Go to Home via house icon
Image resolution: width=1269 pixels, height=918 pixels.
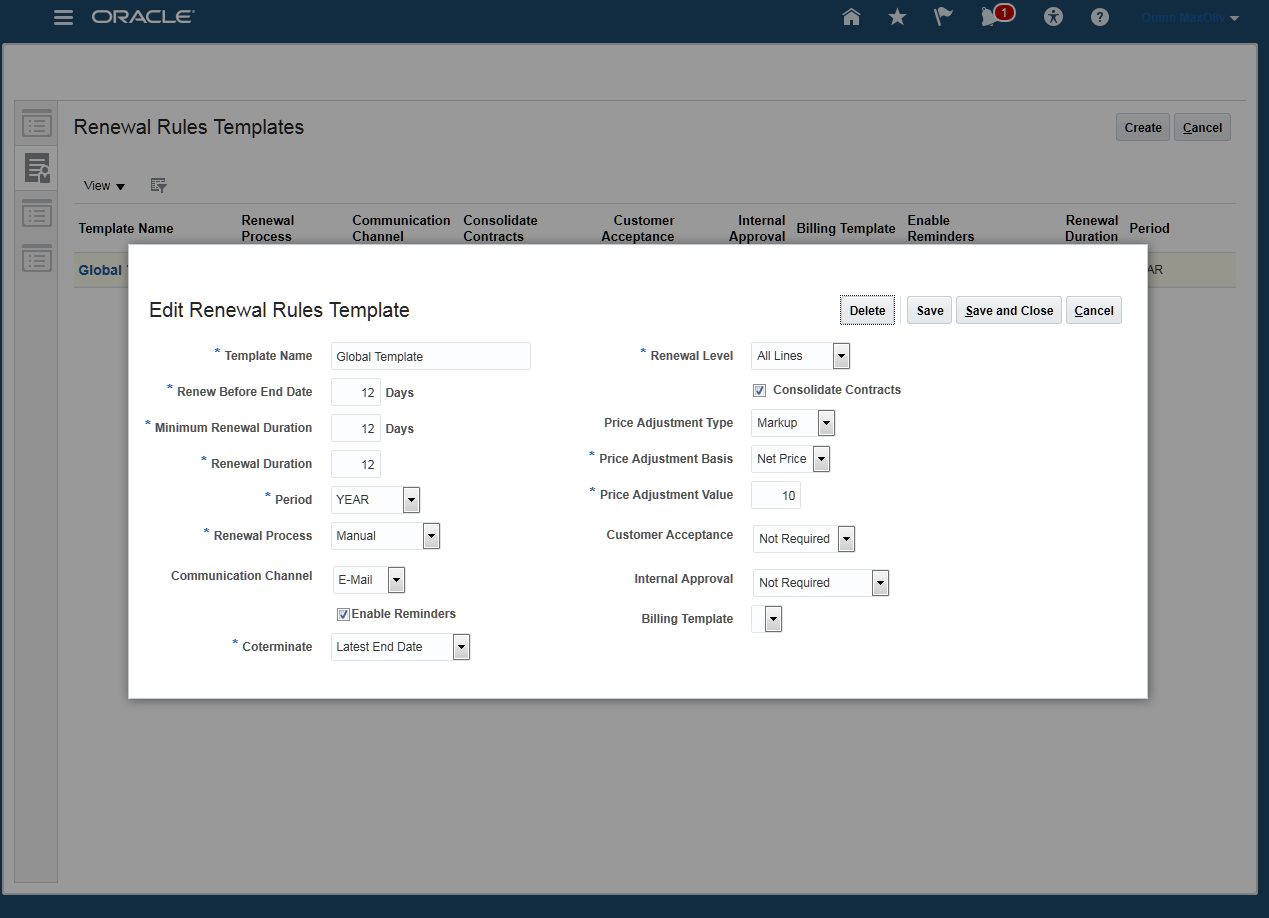point(851,17)
